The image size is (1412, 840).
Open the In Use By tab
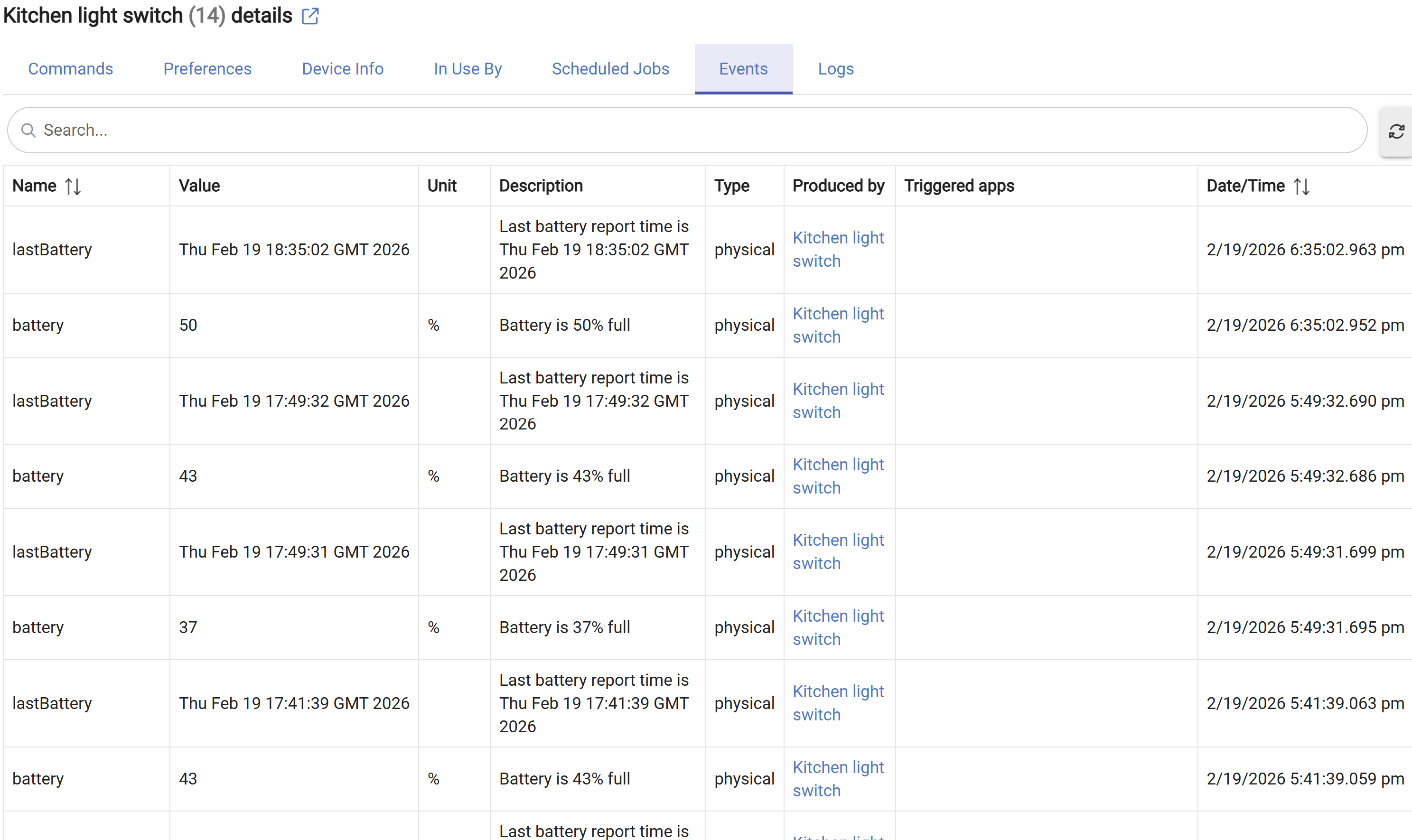(x=468, y=68)
